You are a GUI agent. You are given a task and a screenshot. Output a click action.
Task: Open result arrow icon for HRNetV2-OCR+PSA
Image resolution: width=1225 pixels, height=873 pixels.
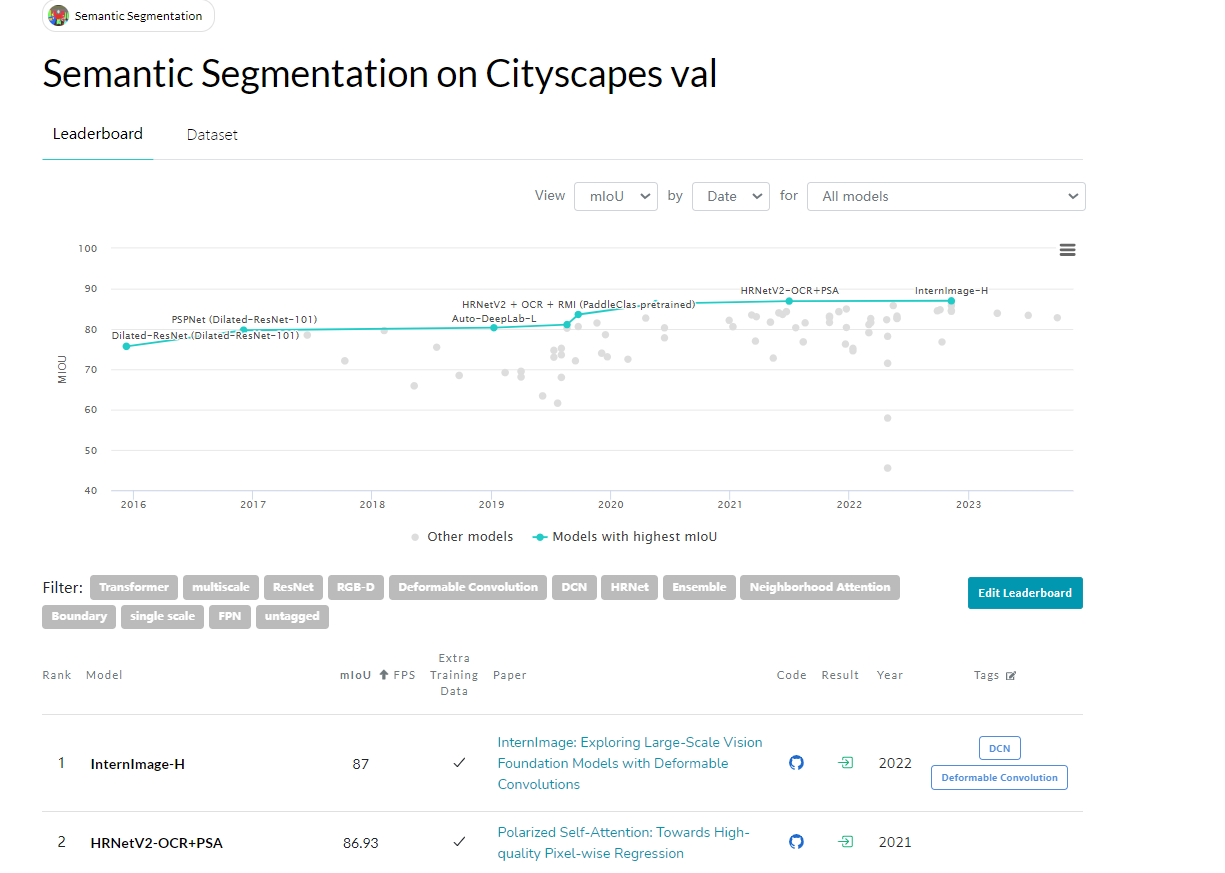click(x=846, y=842)
